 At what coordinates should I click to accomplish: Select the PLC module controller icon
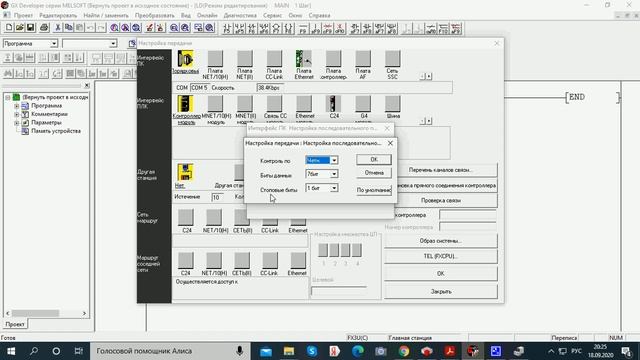click(185, 104)
